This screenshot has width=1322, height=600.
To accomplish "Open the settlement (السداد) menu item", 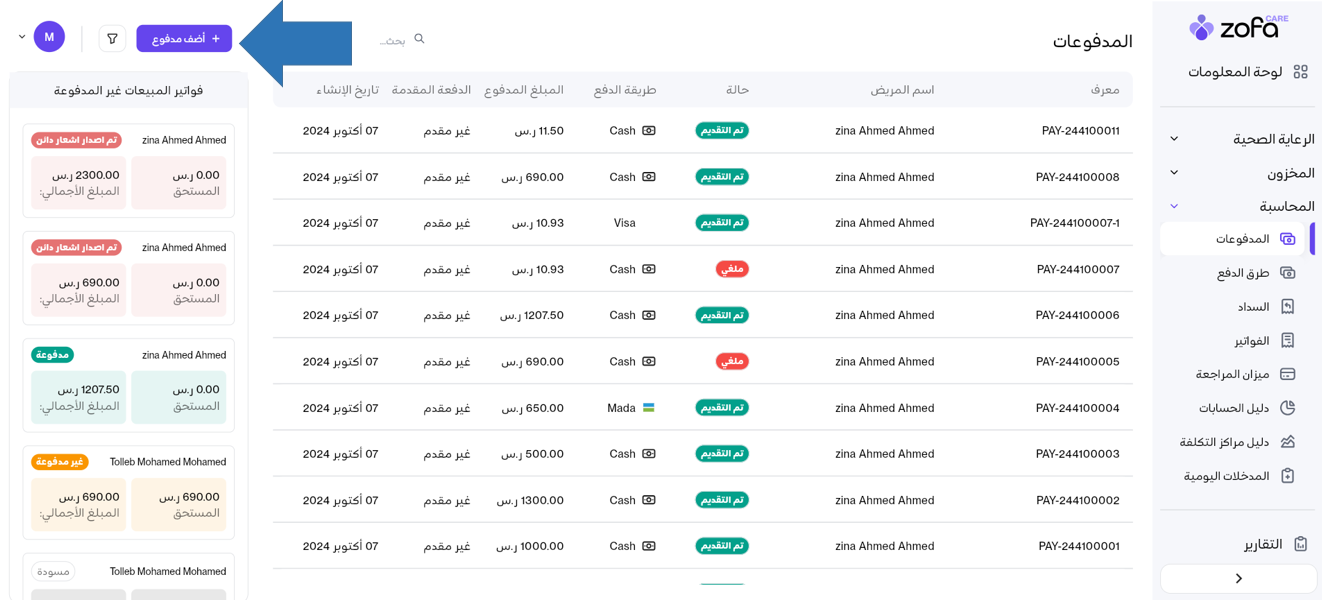I will click(x=1252, y=307).
